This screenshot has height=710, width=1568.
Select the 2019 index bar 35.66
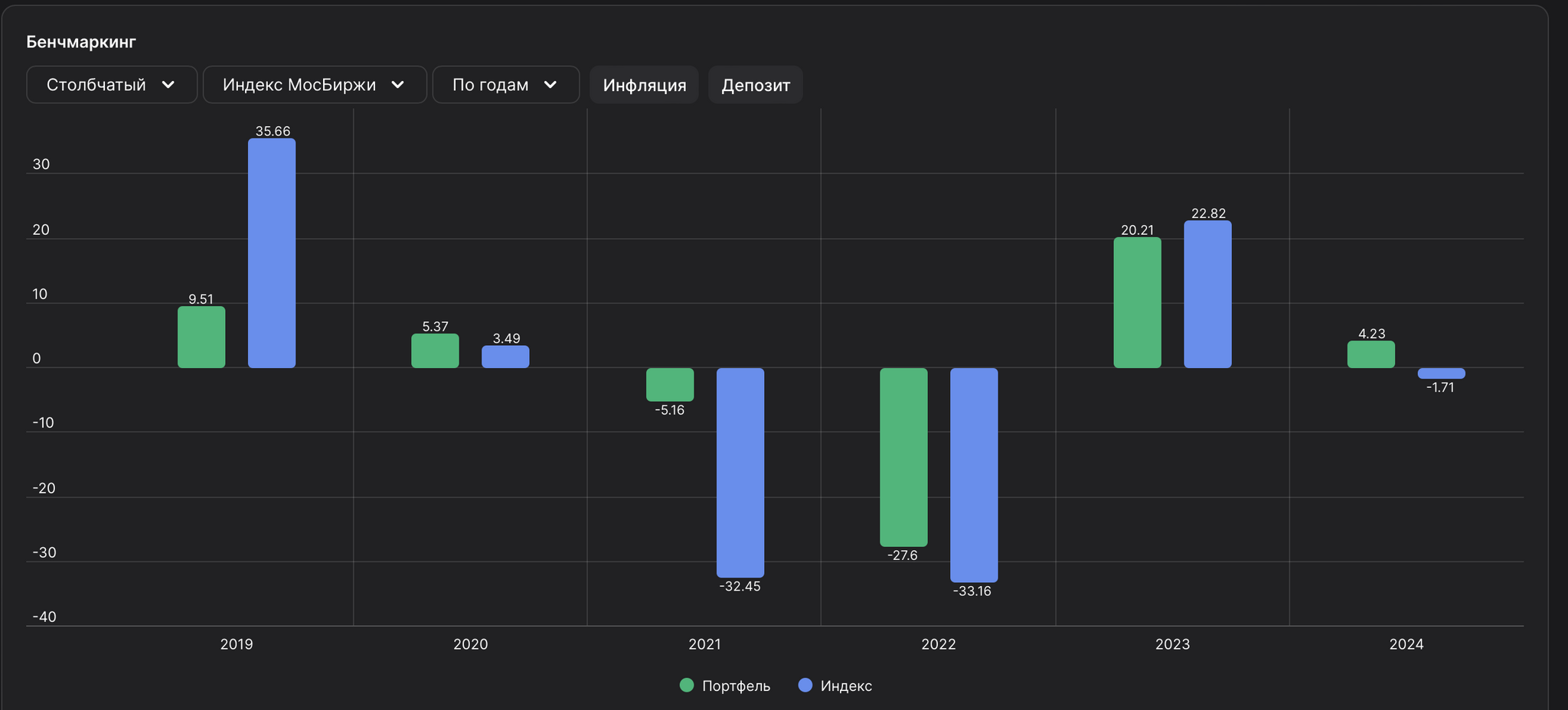(x=272, y=253)
